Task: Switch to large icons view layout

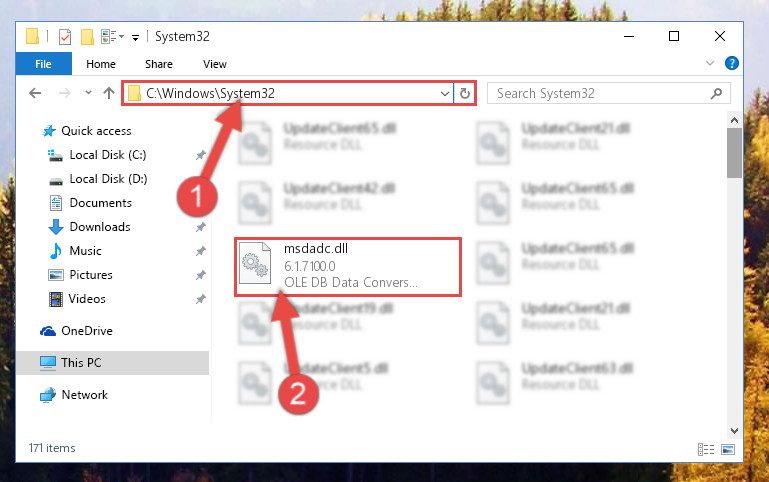Action: (728, 449)
